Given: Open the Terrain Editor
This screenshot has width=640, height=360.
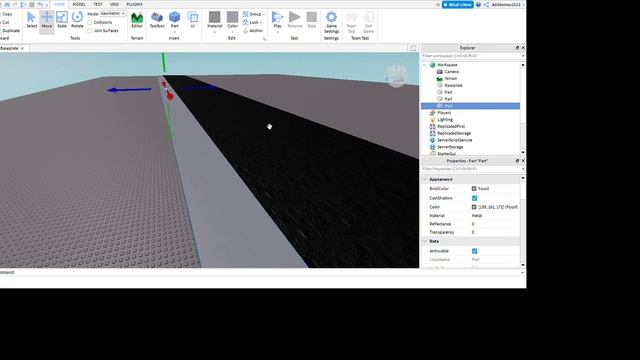Looking at the screenshot, I should click(x=137, y=20).
